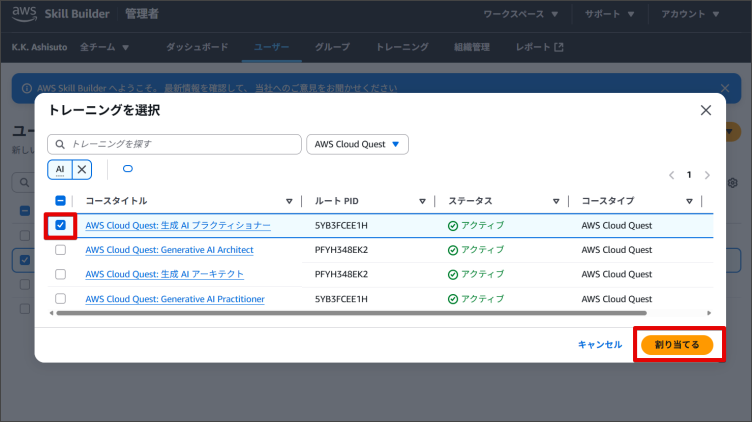Click active status icon in first row
This screenshot has height=422, width=752.
tap(453, 226)
